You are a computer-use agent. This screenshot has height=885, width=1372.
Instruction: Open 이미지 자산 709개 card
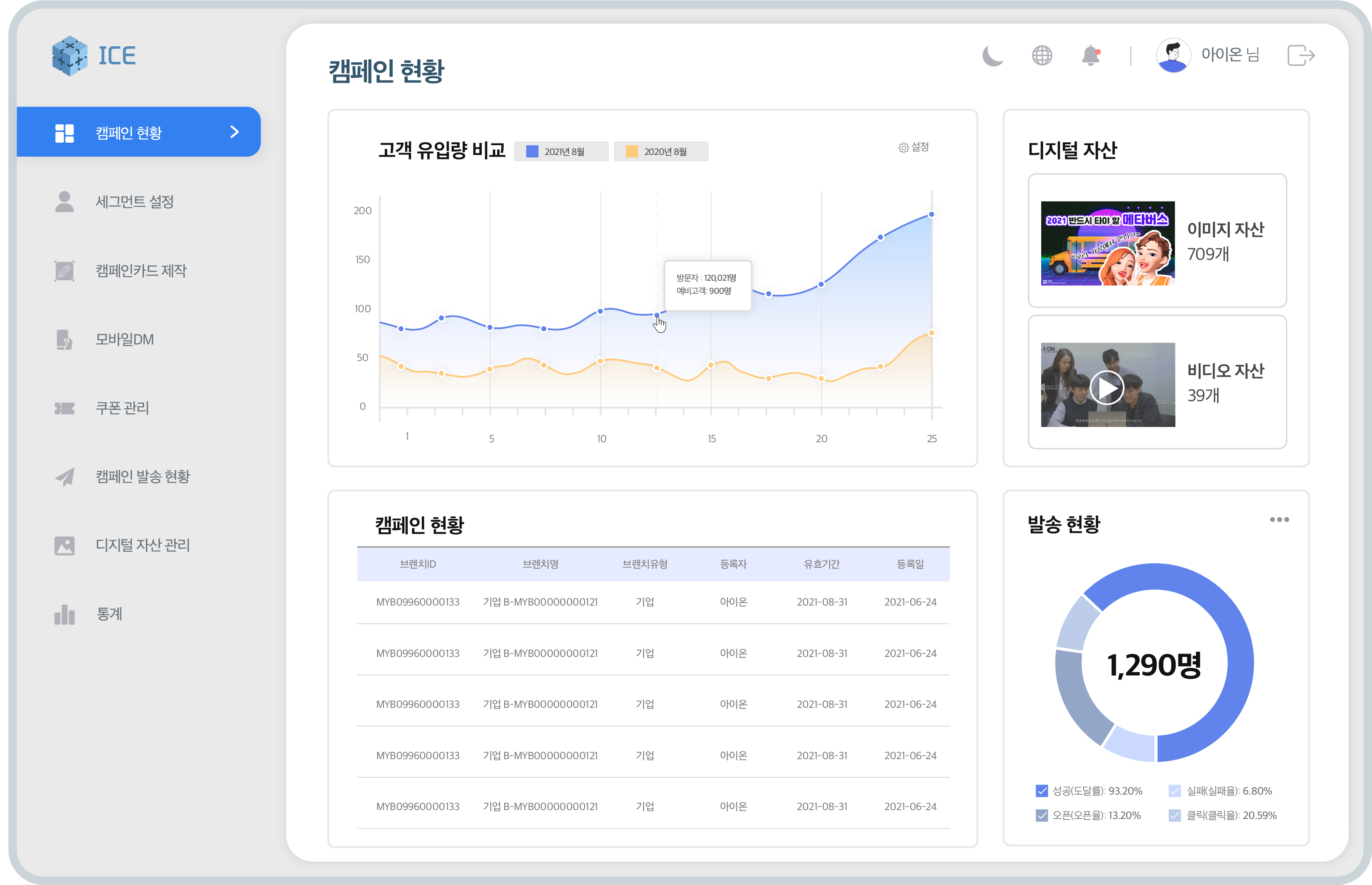1157,240
